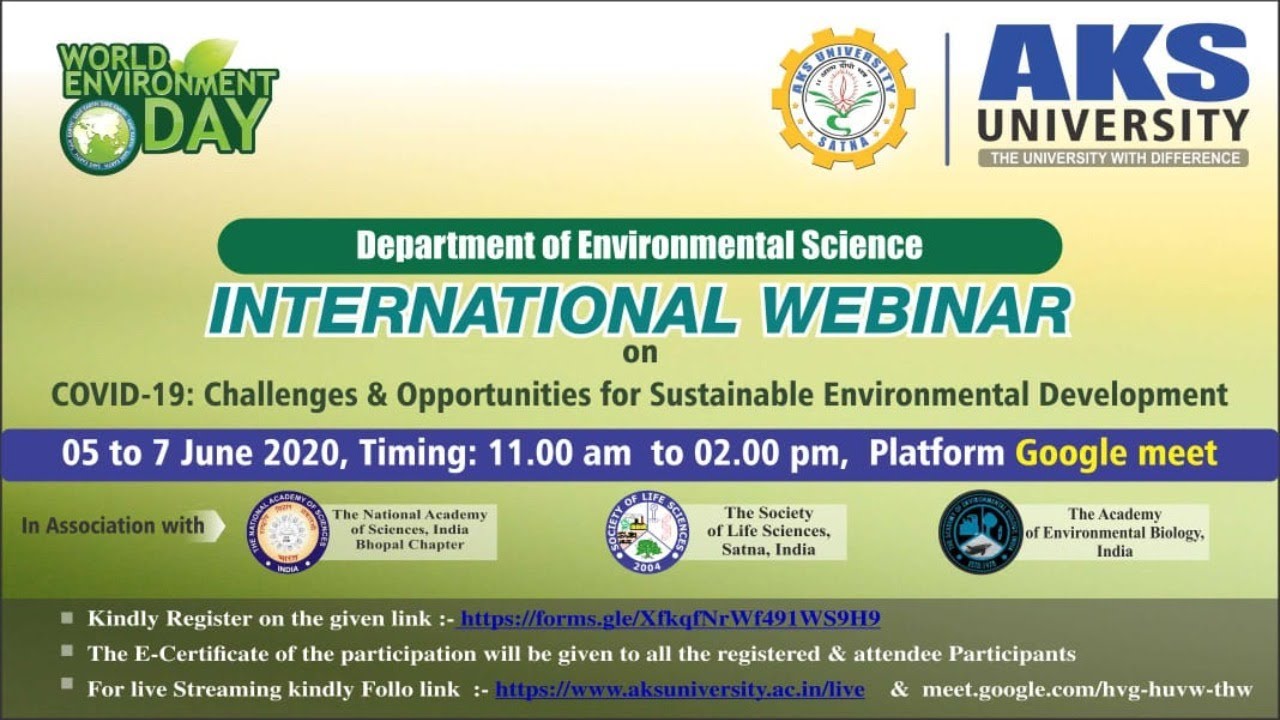Select the COVID-19 Challenges & Opportunities title
1280x720 pixels.
(639, 394)
